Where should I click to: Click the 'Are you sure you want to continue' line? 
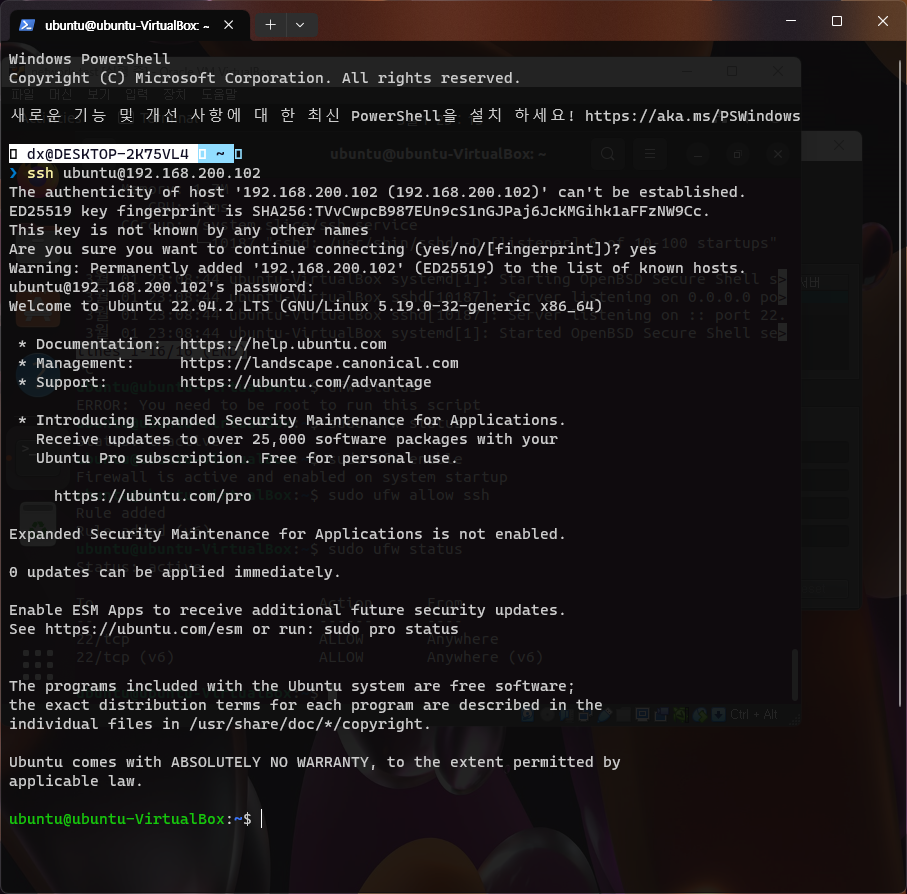tap(333, 249)
